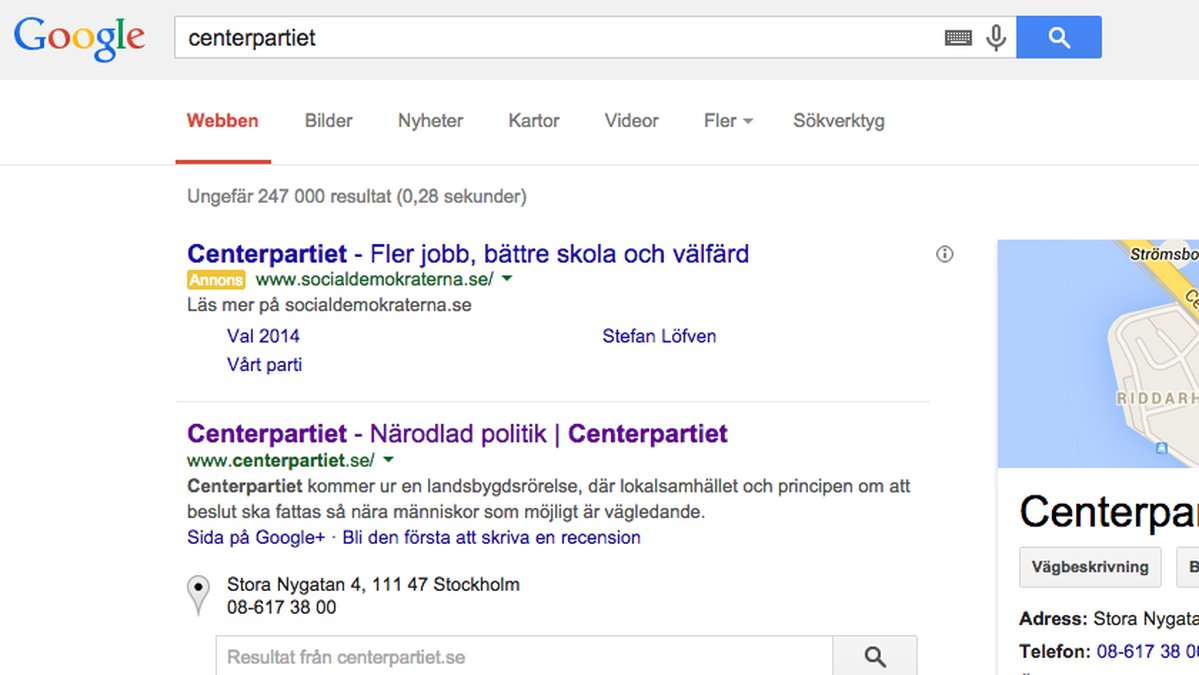The image size is (1199, 675).
Task: Expand the socialdemokraterna.se ad URL arrow
Action: coord(507,279)
